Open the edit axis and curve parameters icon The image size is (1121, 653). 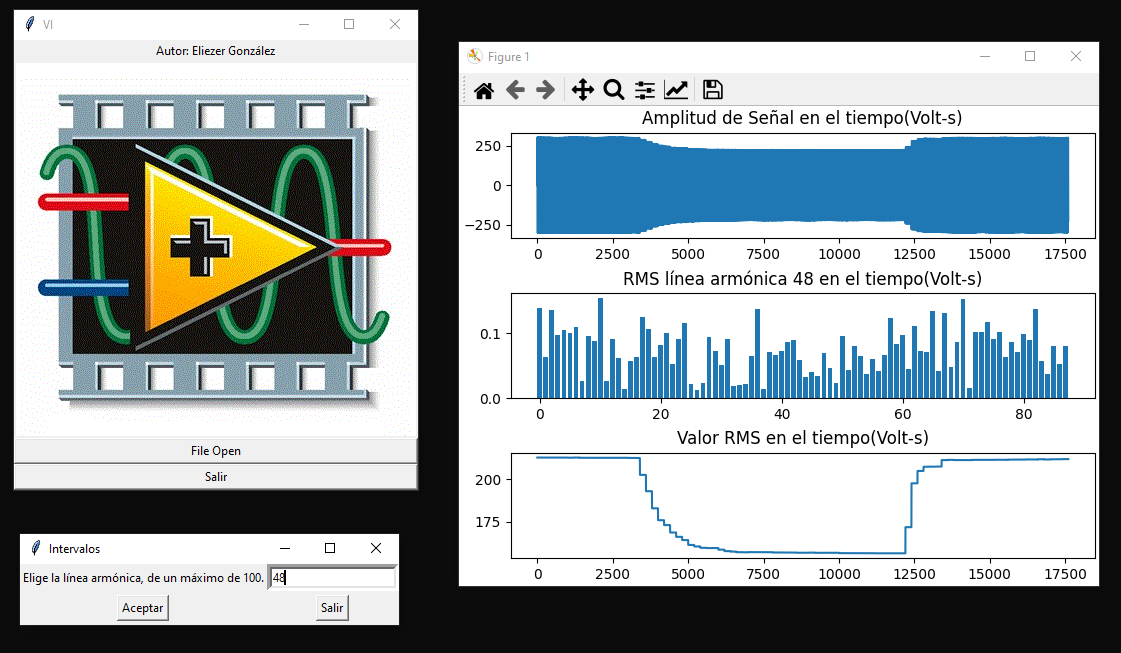676,90
